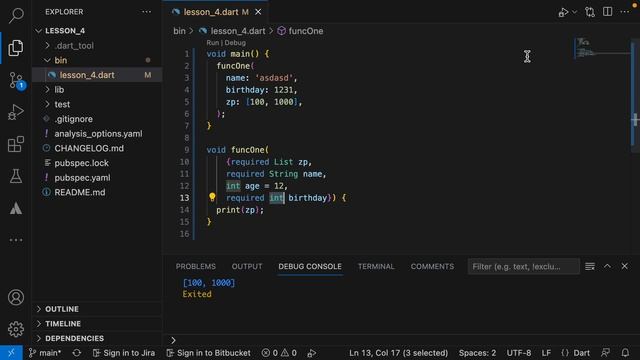Select lesson_4.dart in file tree

97,75
